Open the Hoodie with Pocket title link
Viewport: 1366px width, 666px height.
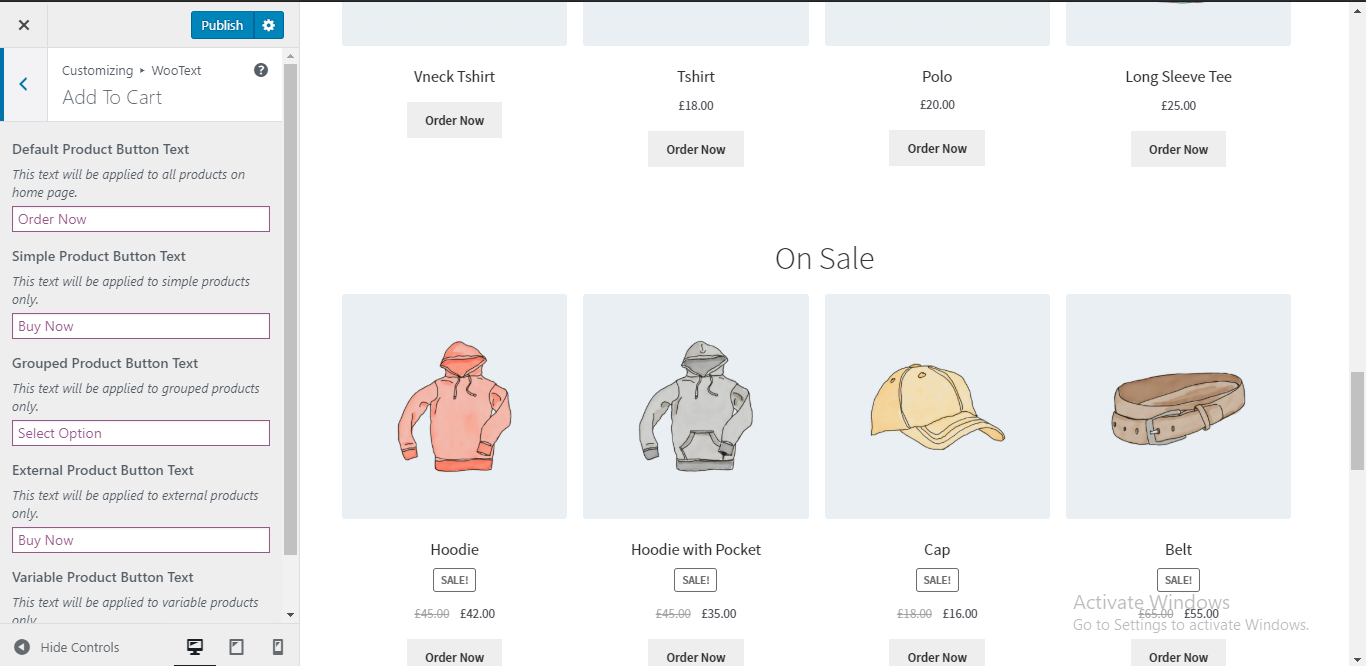(696, 549)
